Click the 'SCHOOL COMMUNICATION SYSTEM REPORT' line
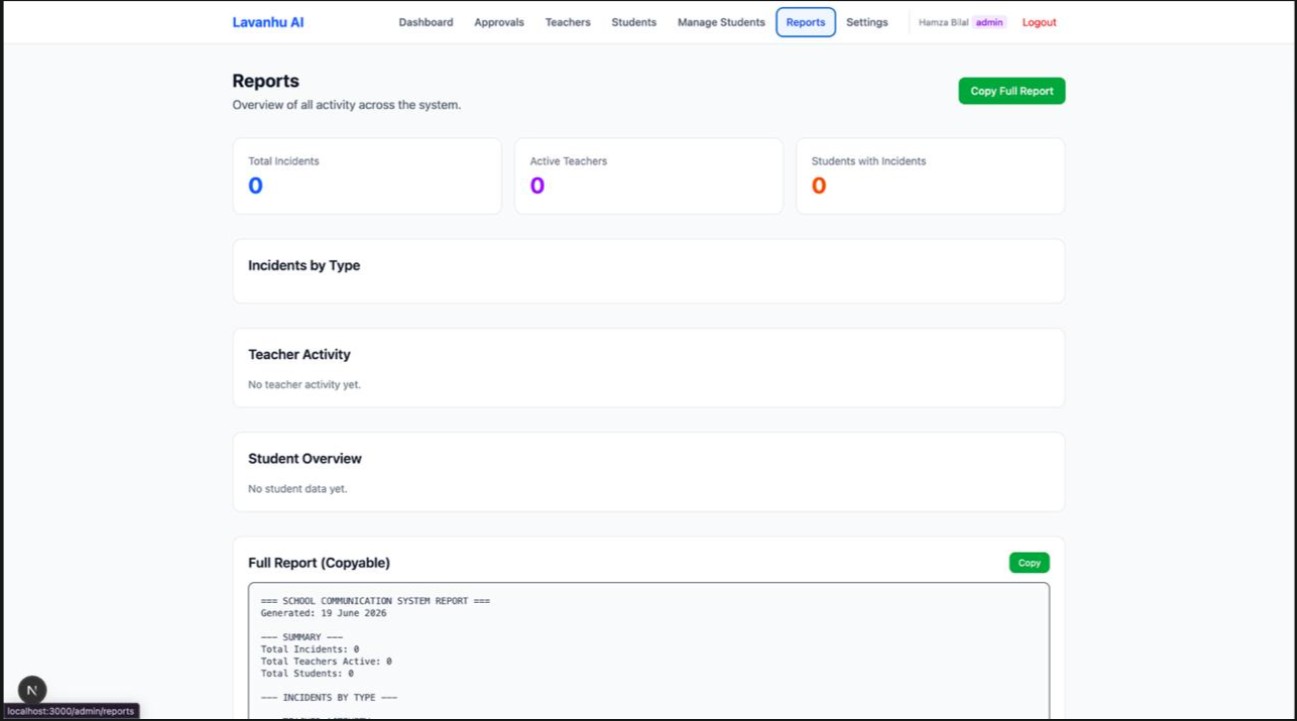Screen dimensions: 1297x721 click(375, 601)
